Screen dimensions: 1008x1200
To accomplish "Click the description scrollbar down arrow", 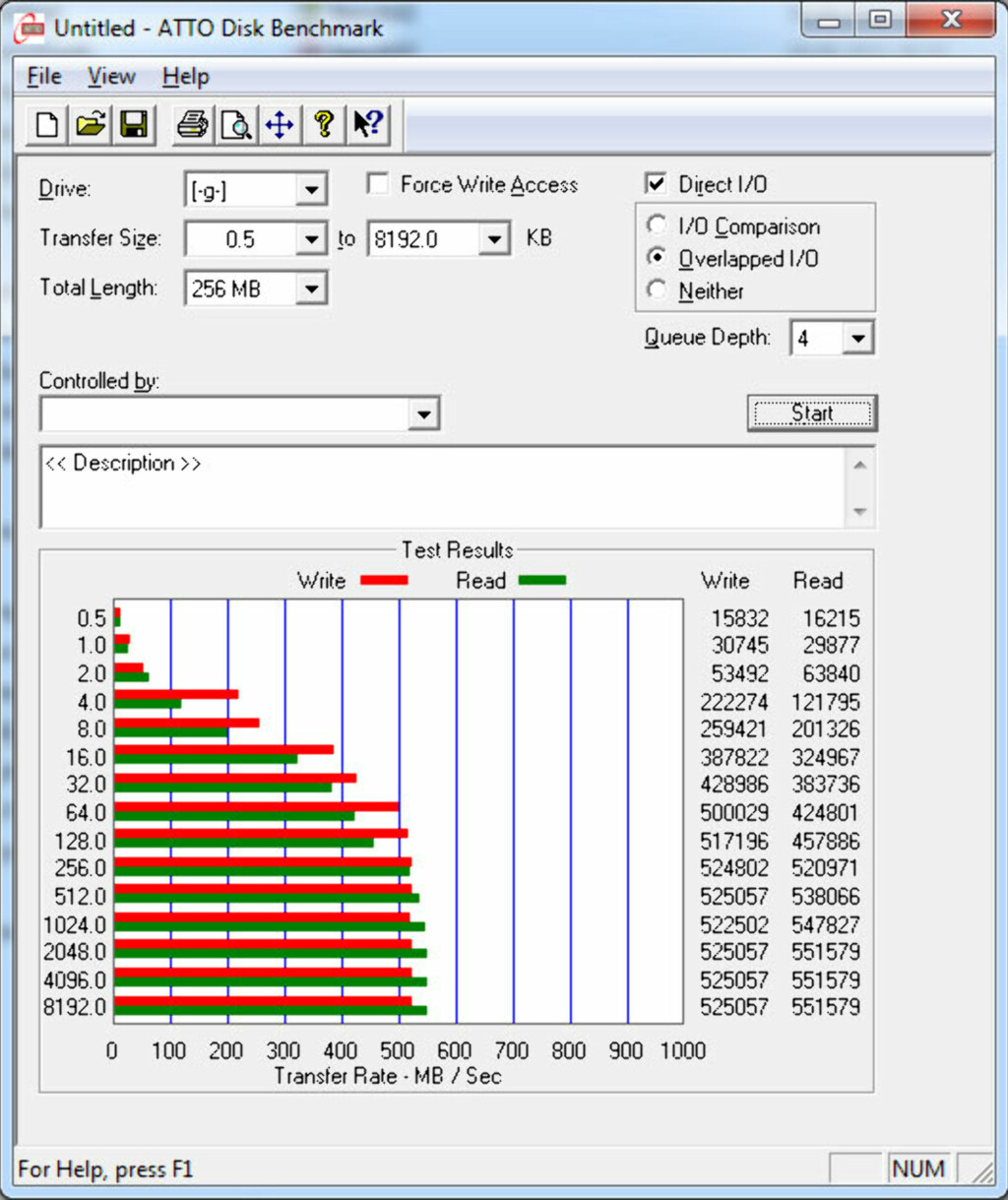I will point(860,511).
